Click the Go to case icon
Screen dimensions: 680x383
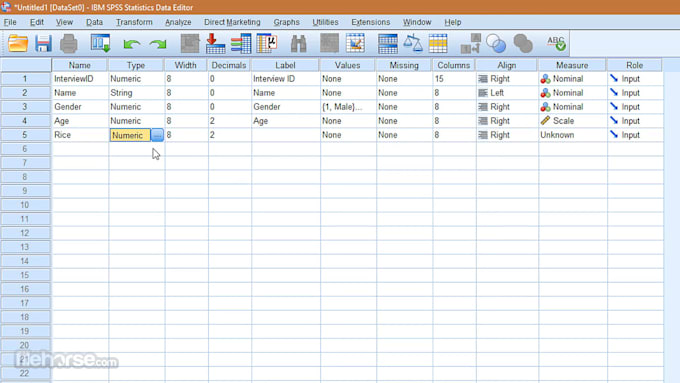click(190, 44)
